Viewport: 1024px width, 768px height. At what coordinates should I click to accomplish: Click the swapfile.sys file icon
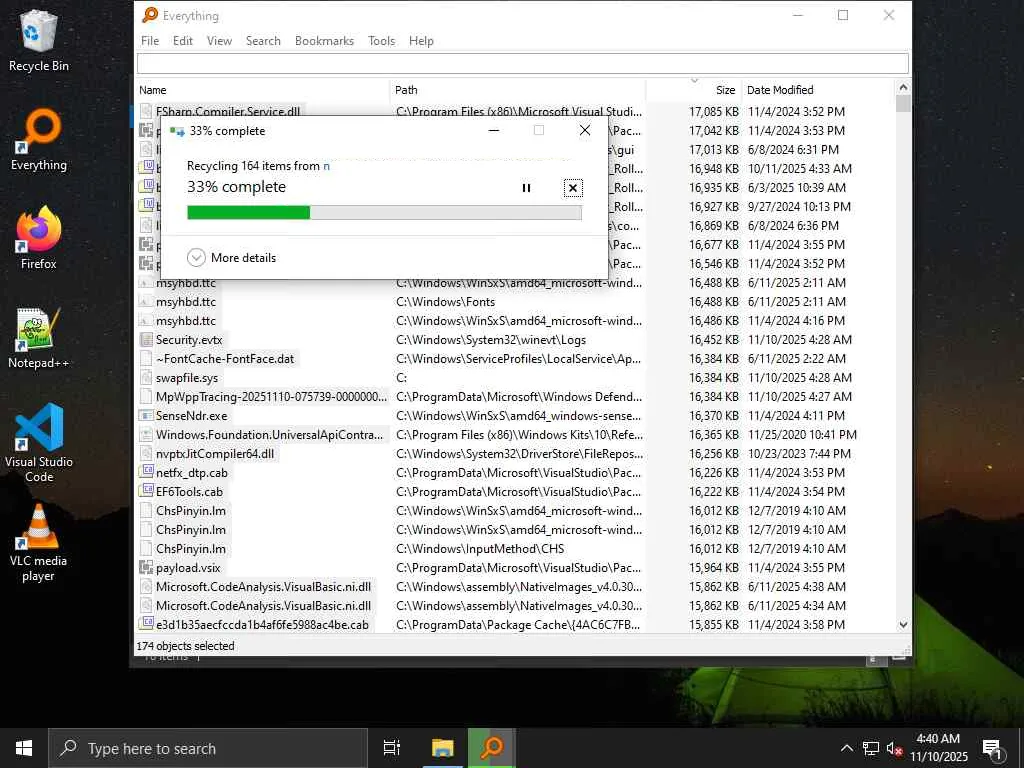click(146, 377)
